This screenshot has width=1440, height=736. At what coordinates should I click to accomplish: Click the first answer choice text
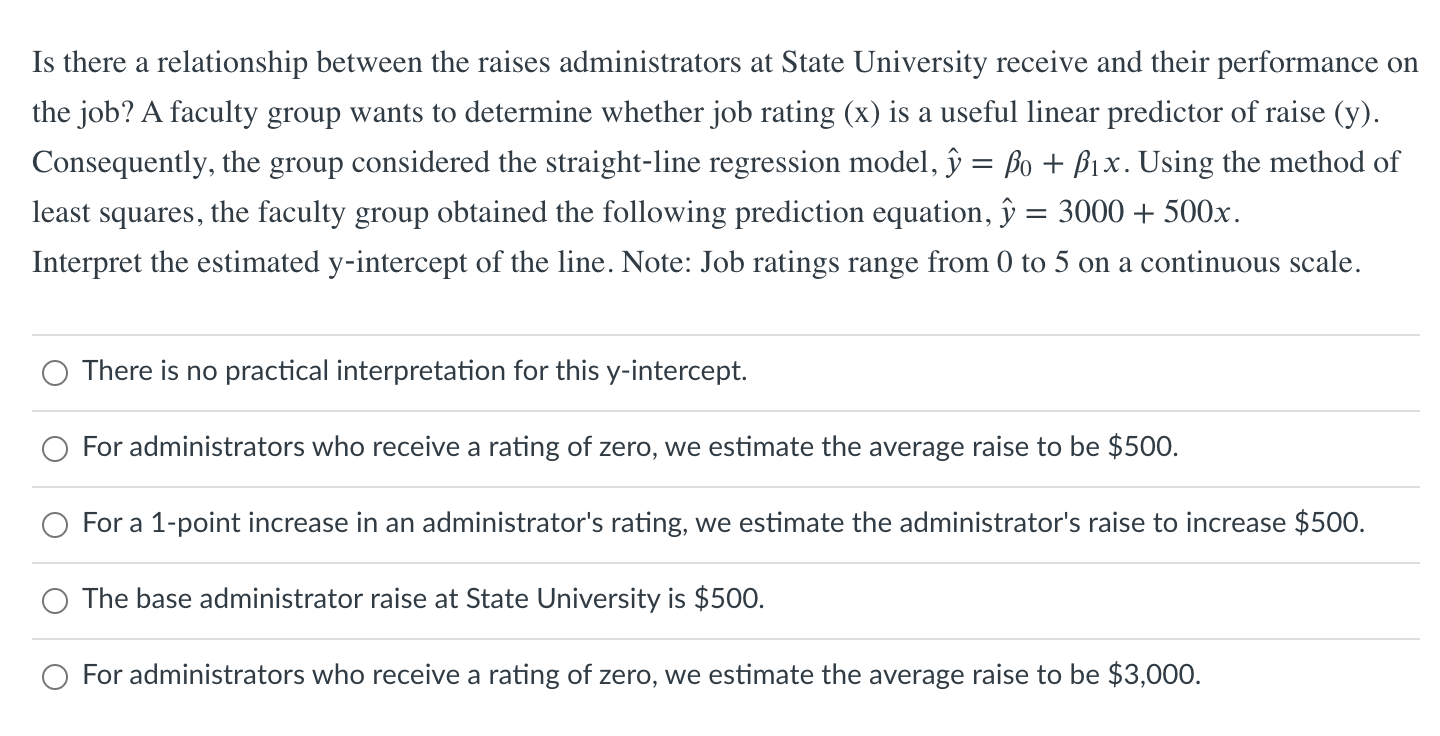pyautogui.click(x=413, y=371)
